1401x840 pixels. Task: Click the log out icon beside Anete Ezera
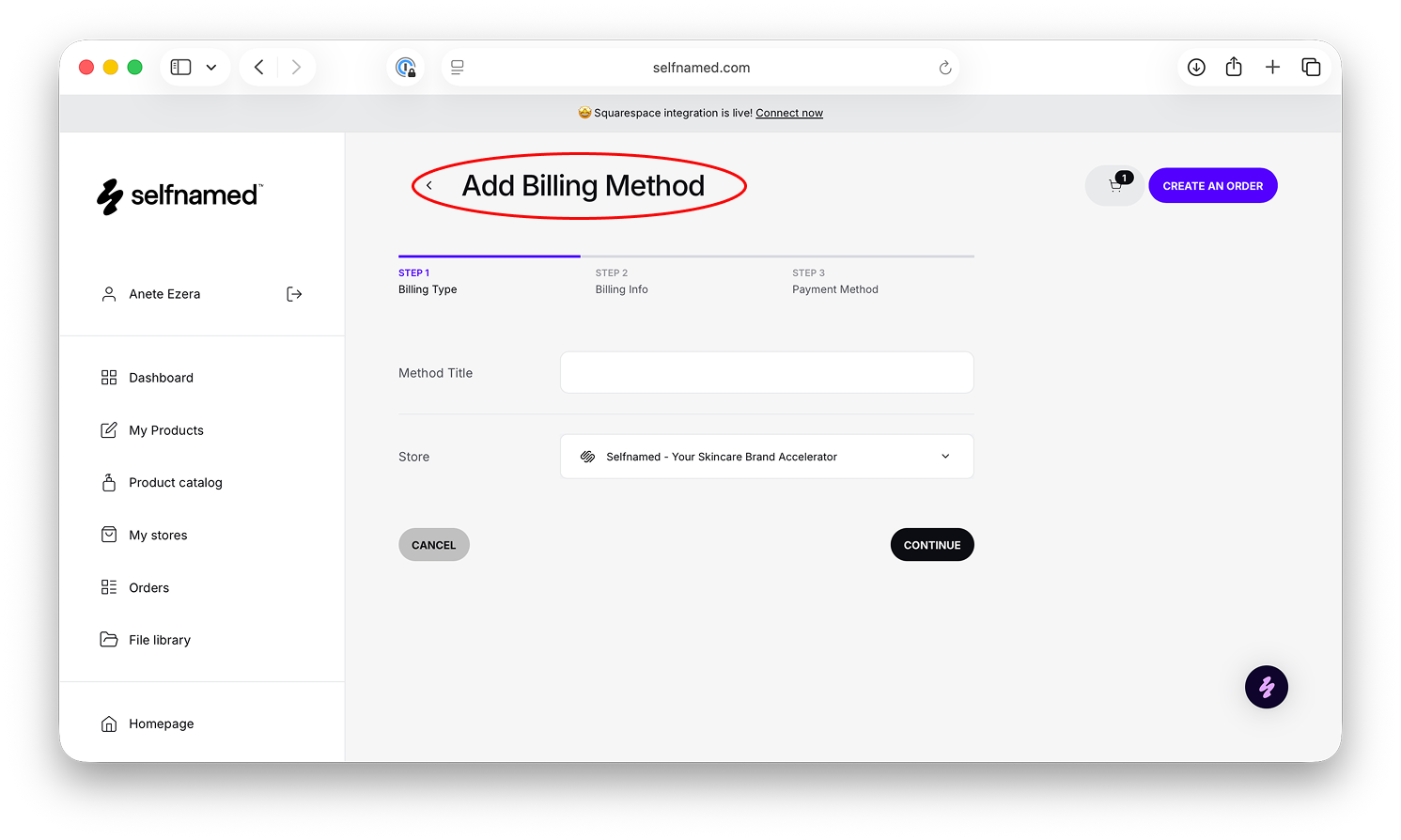point(294,294)
